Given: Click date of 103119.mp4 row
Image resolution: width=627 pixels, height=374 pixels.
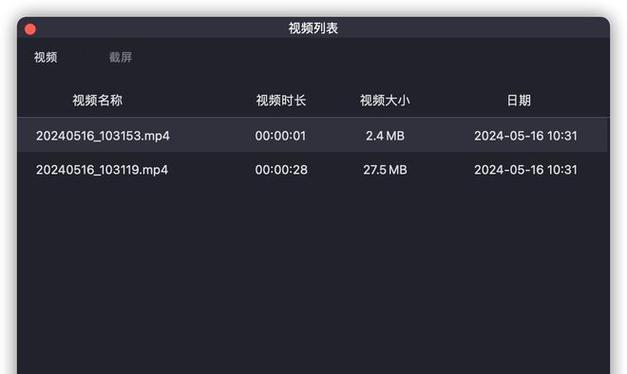Looking at the screenshot, I should coord(525,170).
